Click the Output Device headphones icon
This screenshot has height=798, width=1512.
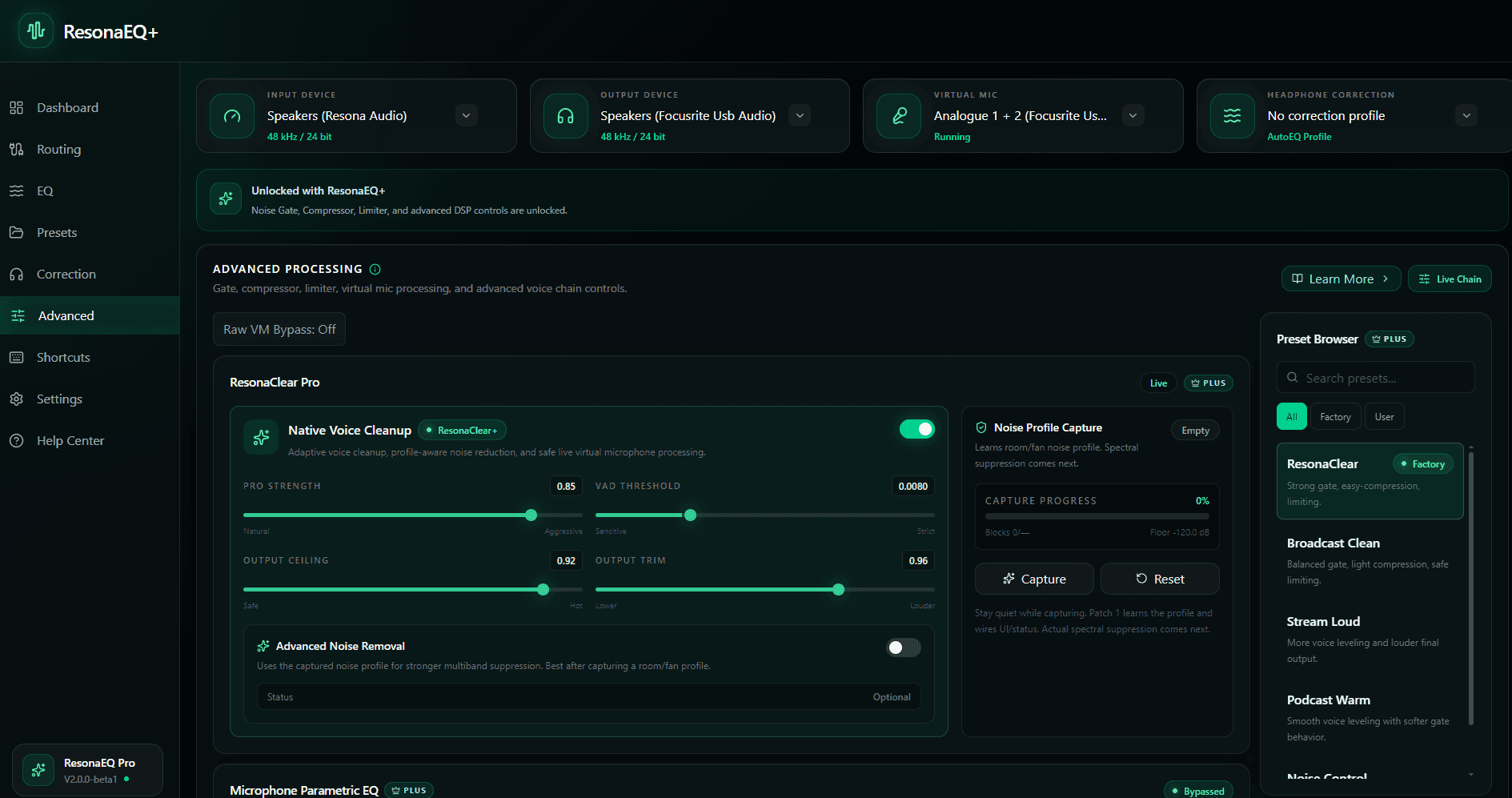565,116
